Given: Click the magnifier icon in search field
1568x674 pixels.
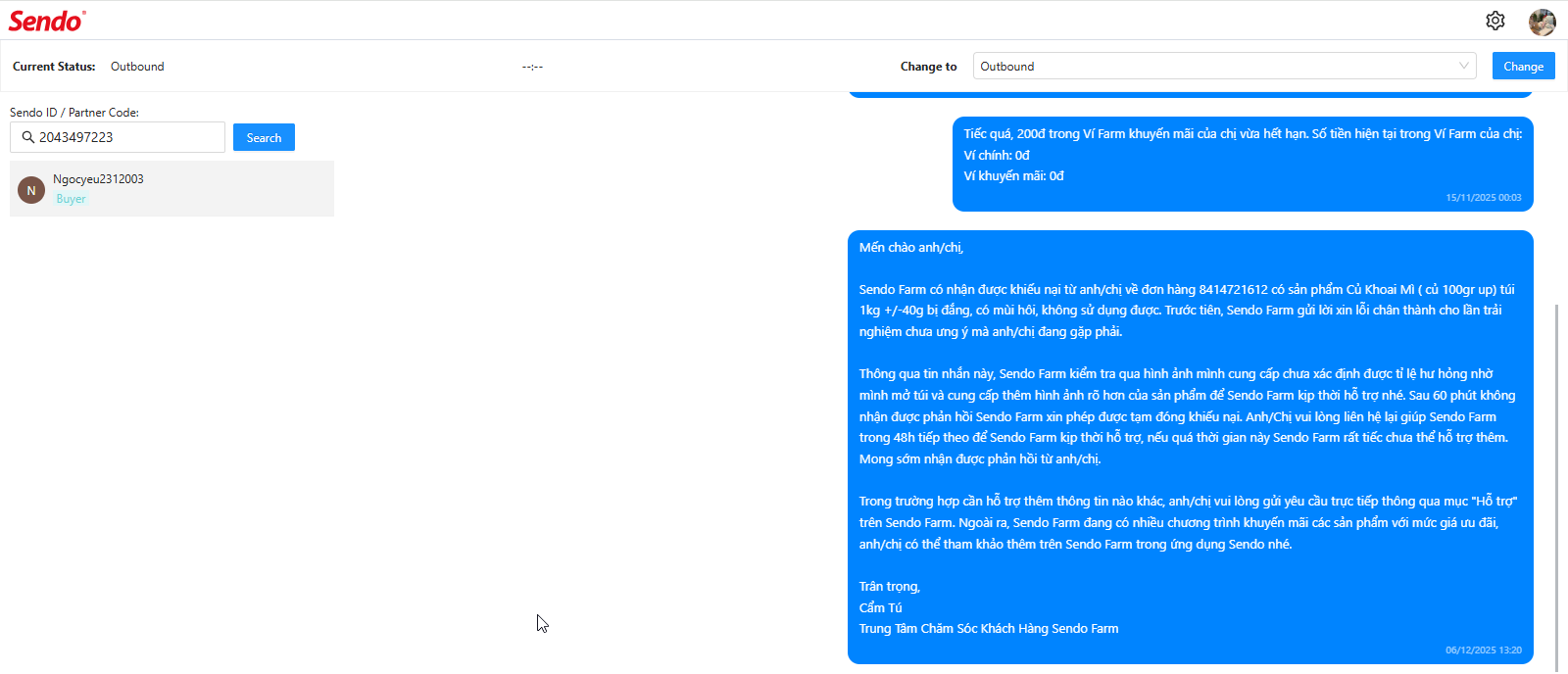Looking at the screenshot, I should click(x=28, y=137).
